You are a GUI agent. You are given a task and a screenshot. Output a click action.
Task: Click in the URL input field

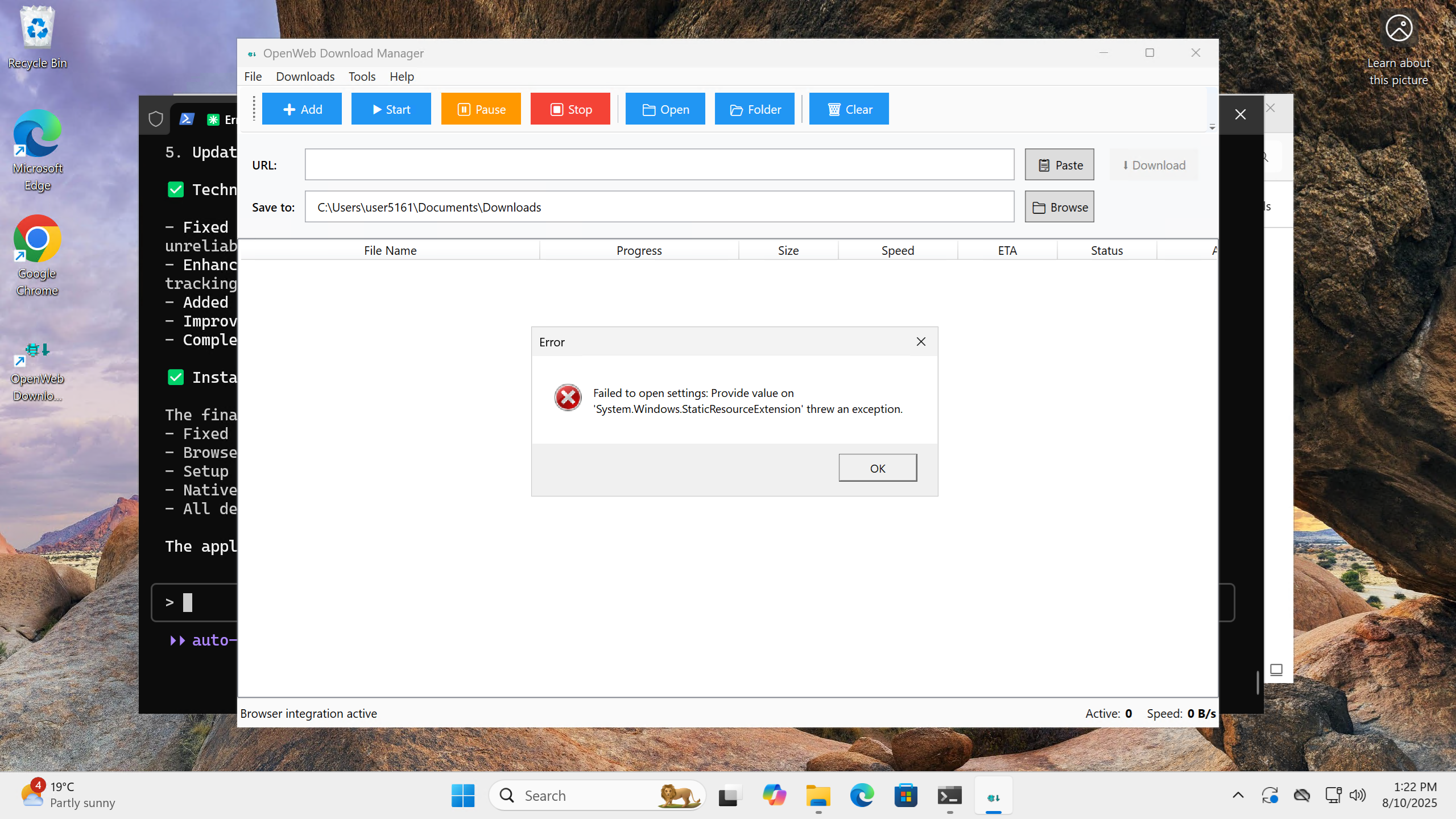[x=659, y=165]
